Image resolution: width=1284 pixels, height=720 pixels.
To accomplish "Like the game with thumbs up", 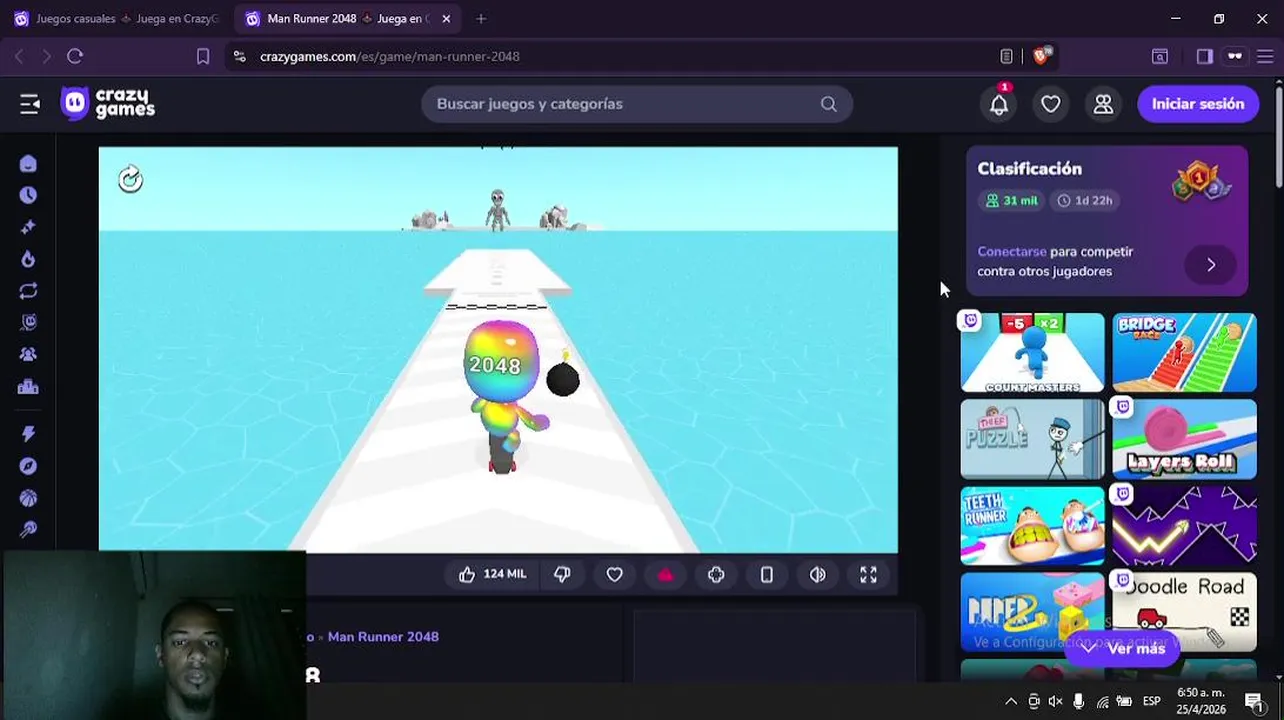I will click(491, 574).
